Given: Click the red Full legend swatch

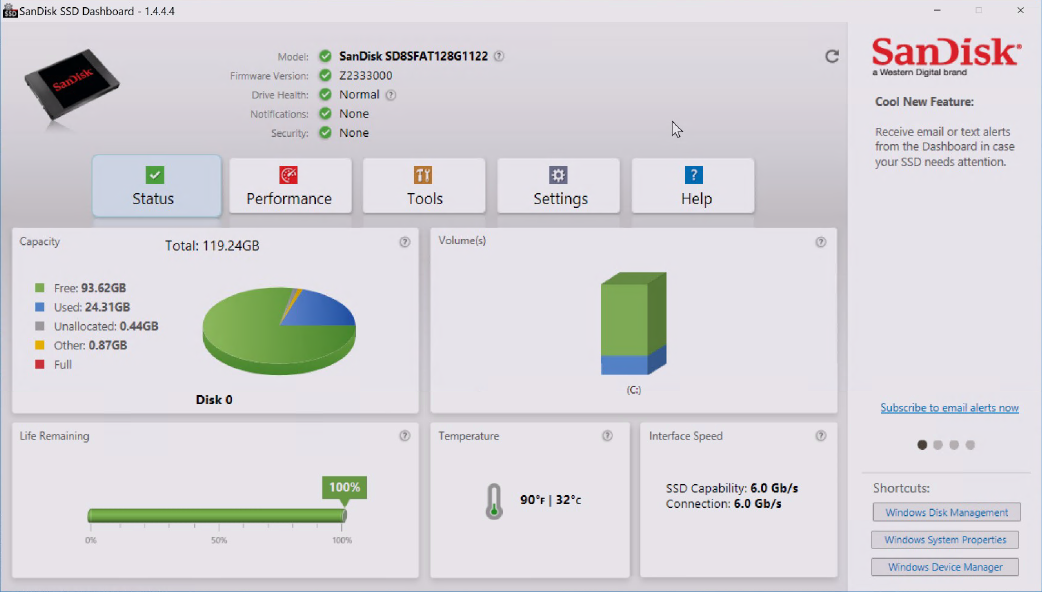Looking at the screenshot, I should pos(40,364).
